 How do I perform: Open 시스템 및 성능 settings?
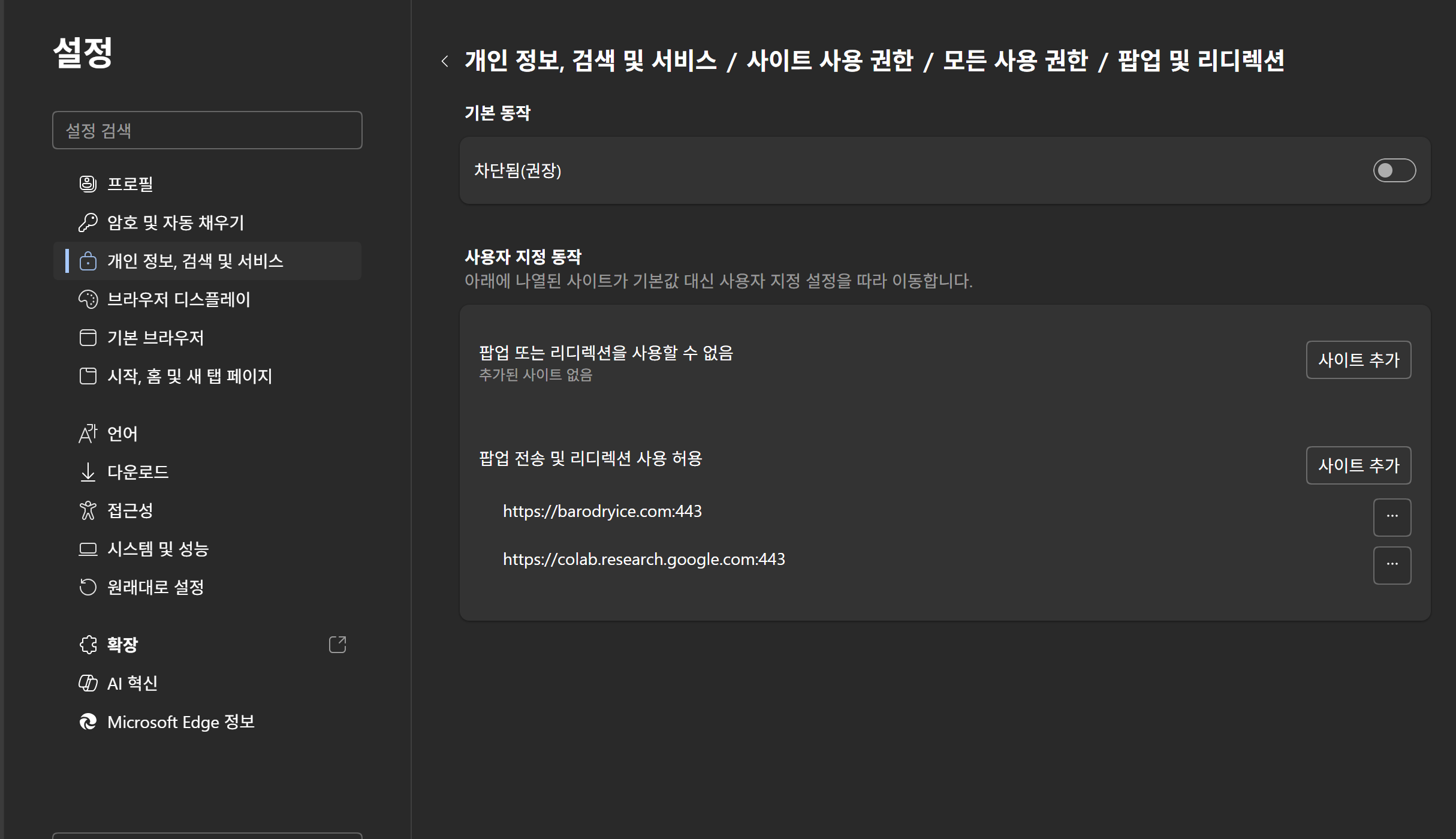207,549
